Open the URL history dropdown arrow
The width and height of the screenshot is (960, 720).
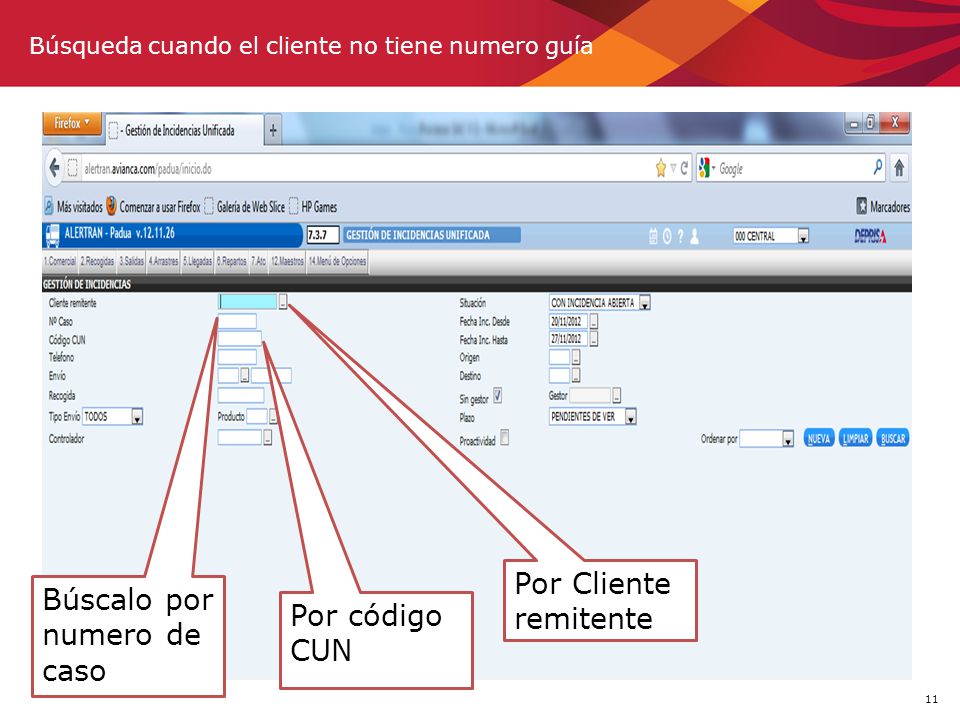pos(673,168)
